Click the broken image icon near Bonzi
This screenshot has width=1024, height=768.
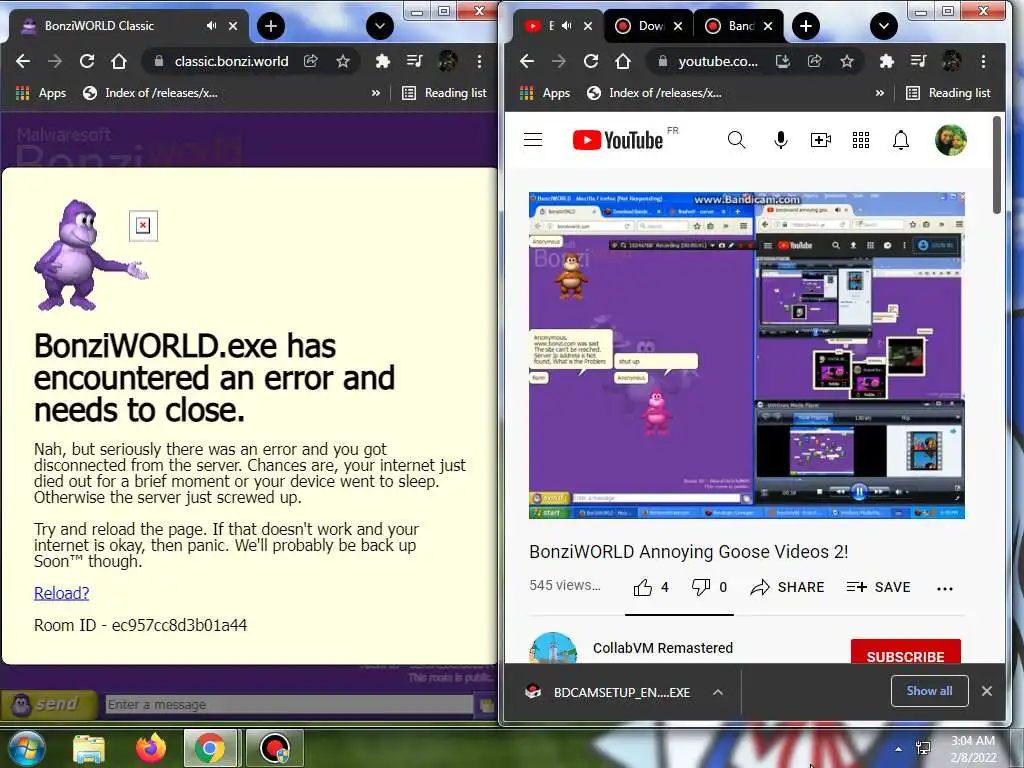click(143, 226)
